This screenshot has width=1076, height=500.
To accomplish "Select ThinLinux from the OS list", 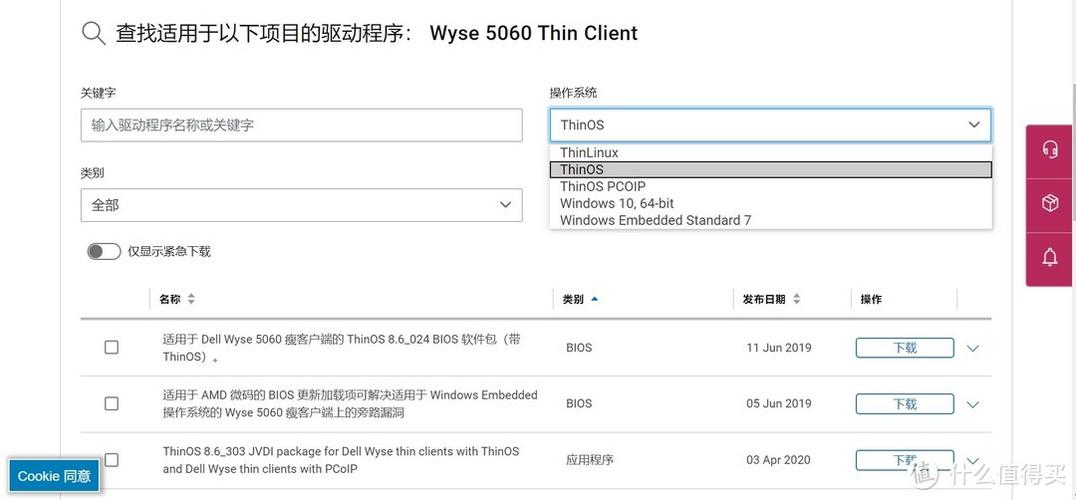I will click(771, 153).
